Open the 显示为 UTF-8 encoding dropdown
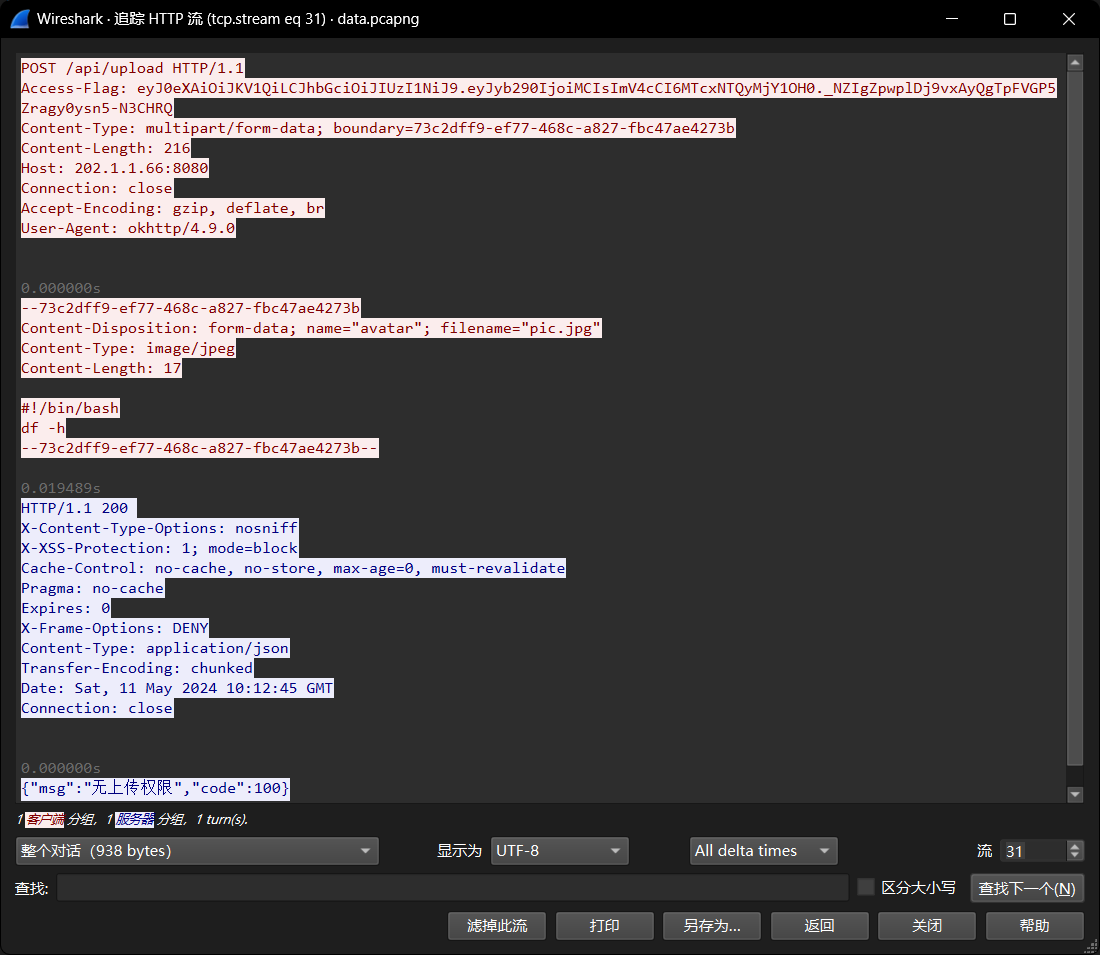This screenshot has height=955, width=1100. point(559,850)
